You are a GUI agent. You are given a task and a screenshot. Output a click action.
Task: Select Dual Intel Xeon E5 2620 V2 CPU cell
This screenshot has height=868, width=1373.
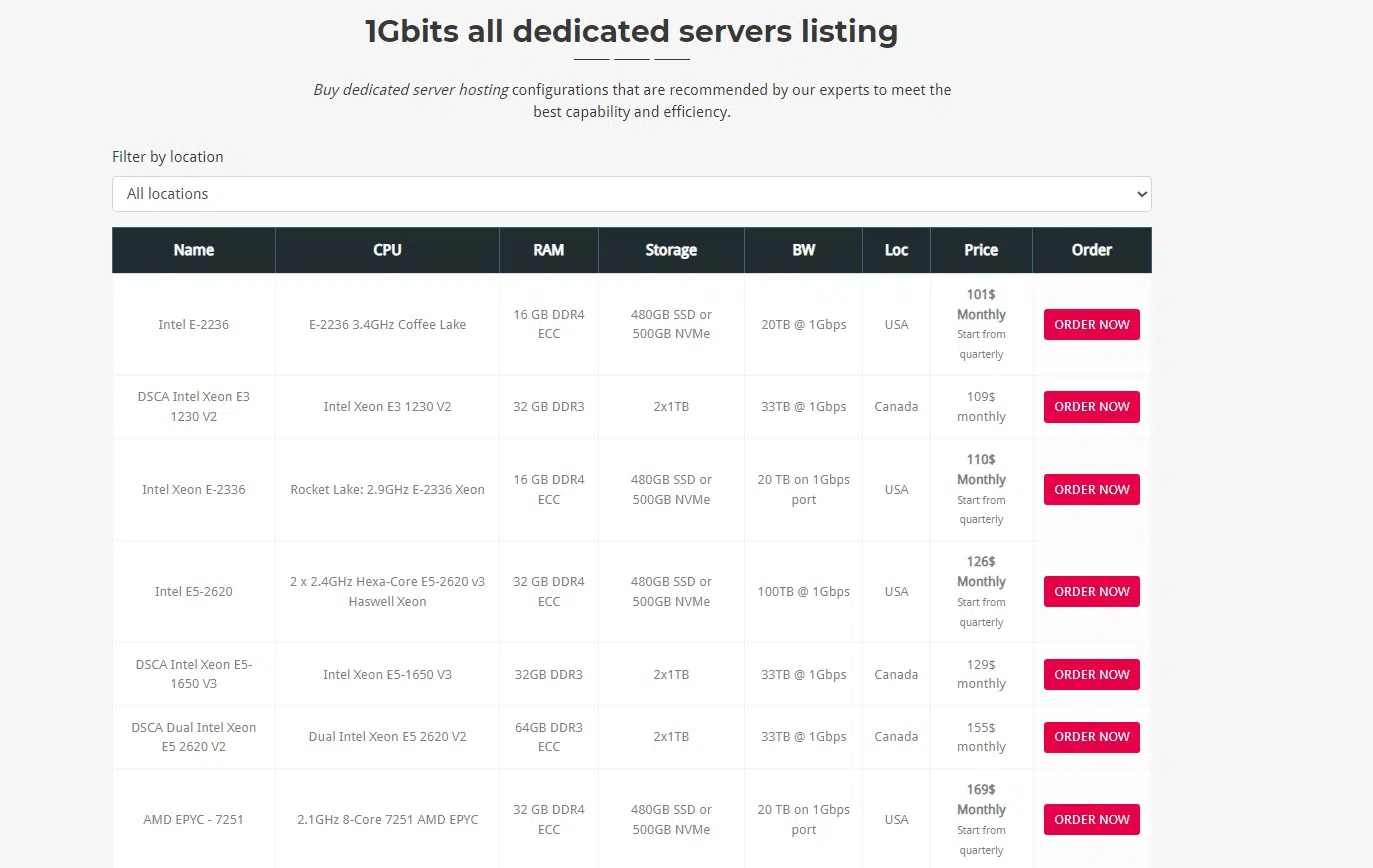387,737
